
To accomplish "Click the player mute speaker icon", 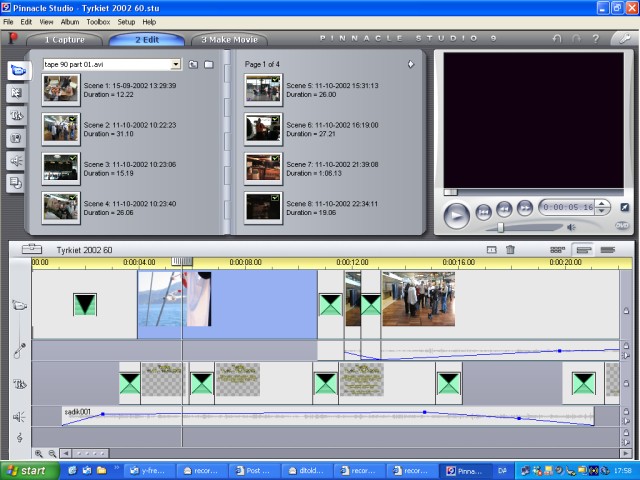I will tap(571, 227).
